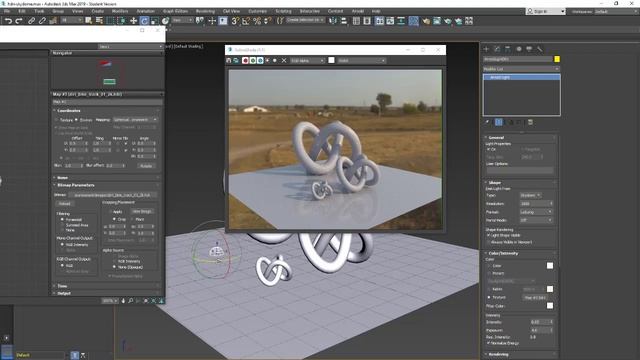The width and height of the screenshot is (640, 360).
Task: Click the Undo arrow in main toolbar
Action: (x=8, y=21)
